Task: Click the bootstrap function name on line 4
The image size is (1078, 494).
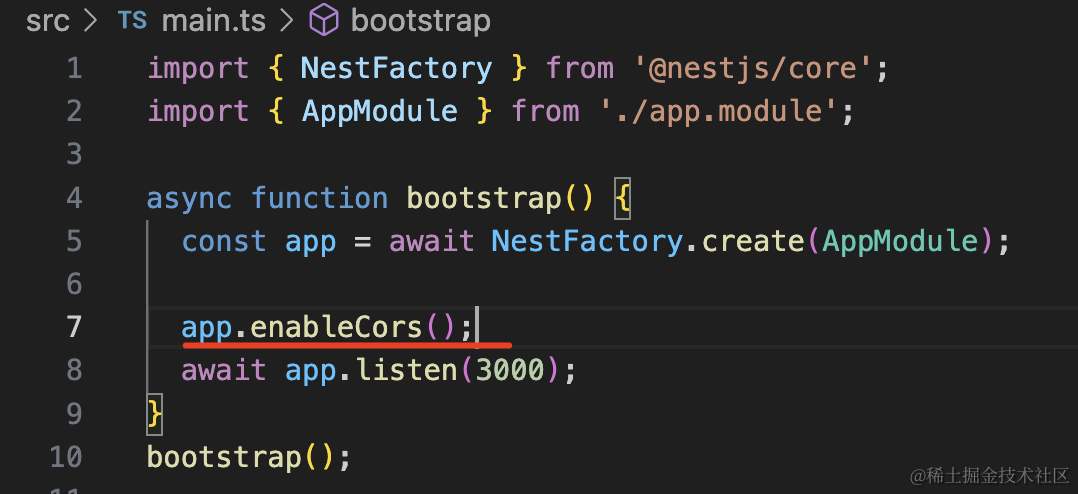Action: [483, 198]
